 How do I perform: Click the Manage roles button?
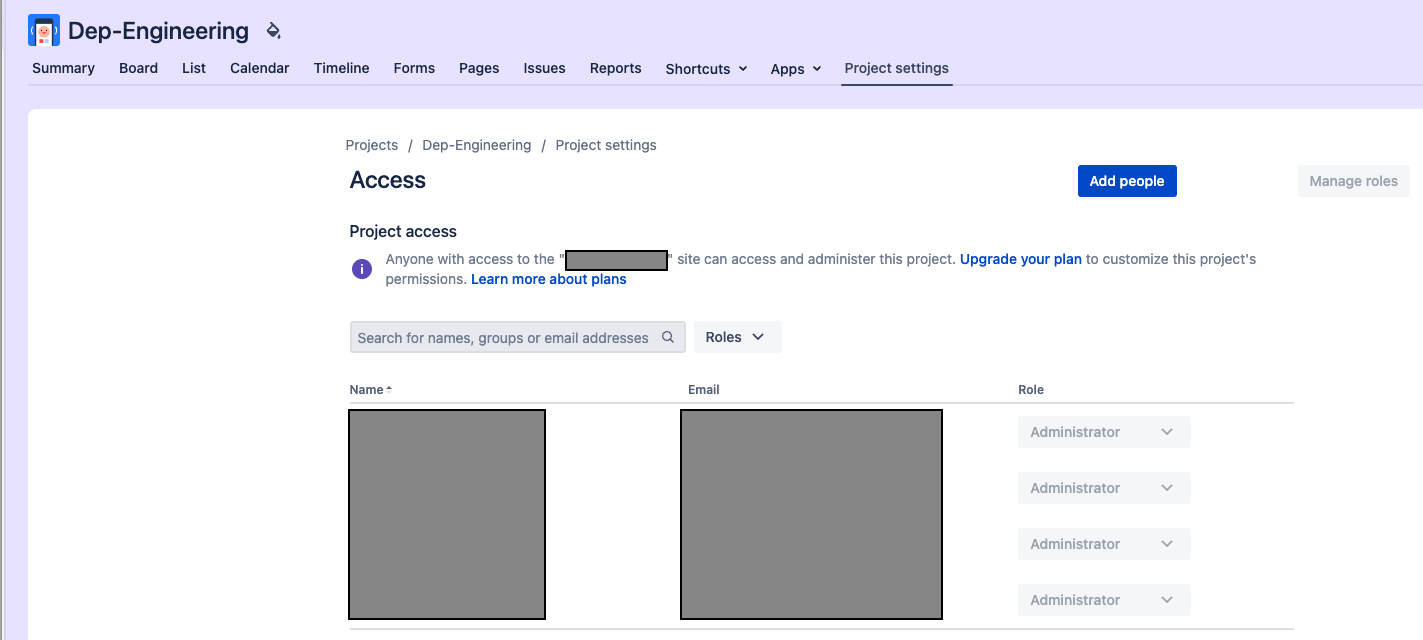pos(1352,181)
